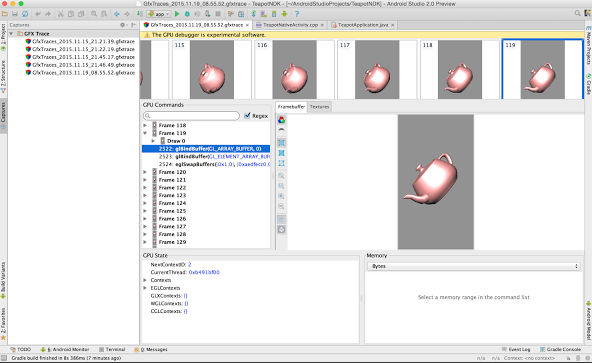Viewport: 592px width, 363px height.
Task: Click the Captures panel gear settings icon
Action: (x=123, y=25)
